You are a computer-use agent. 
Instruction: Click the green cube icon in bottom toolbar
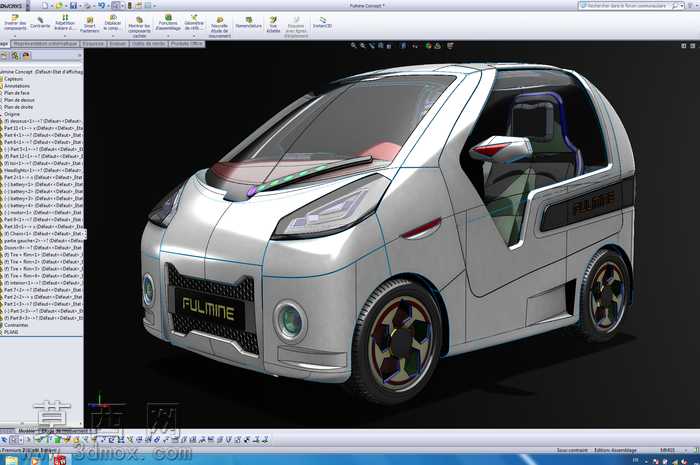coord(58,440)
